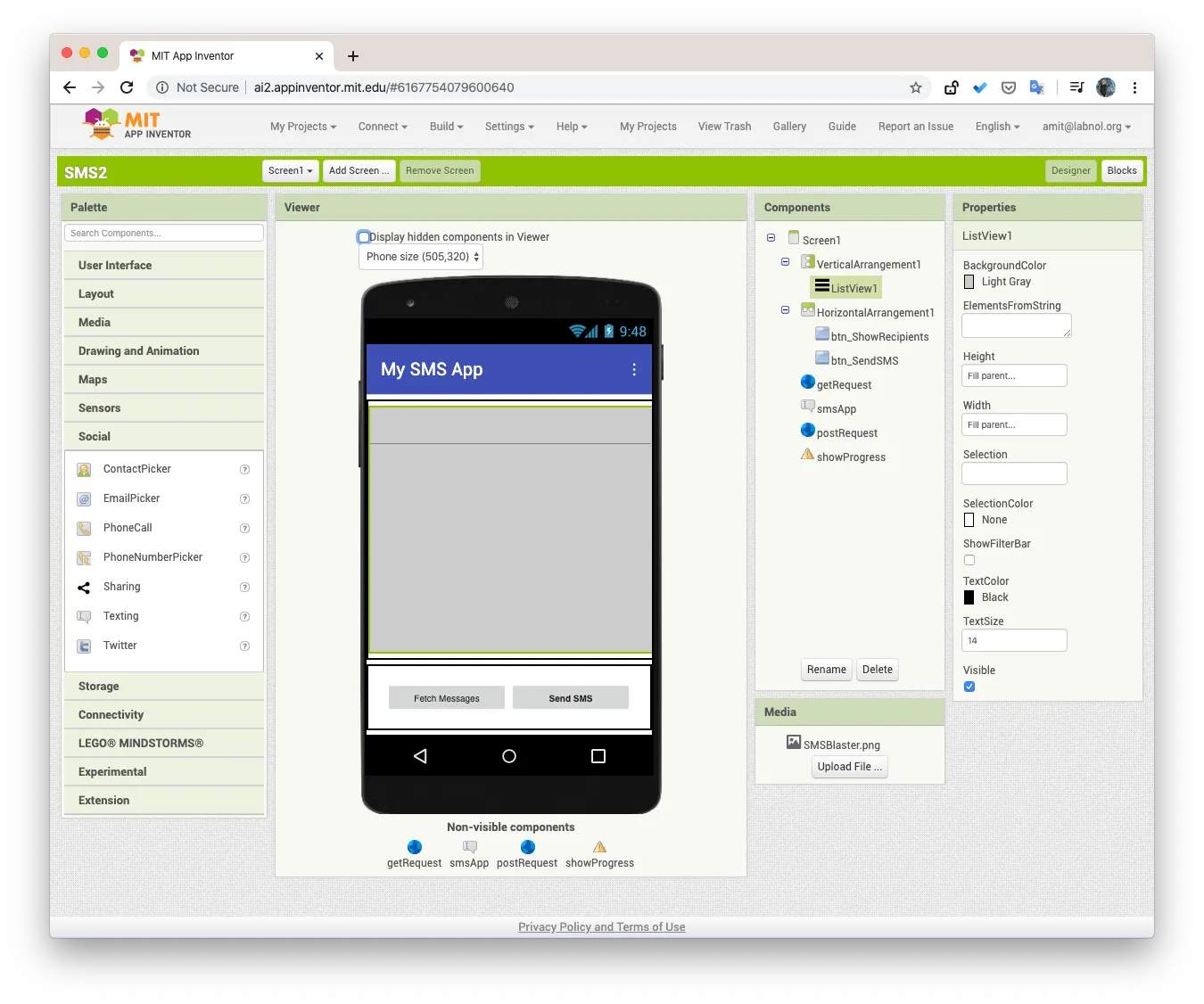This screenshot has width=1204, height=1004.
Task: Enable Display hidden components in Viewer
Action: 364,236
